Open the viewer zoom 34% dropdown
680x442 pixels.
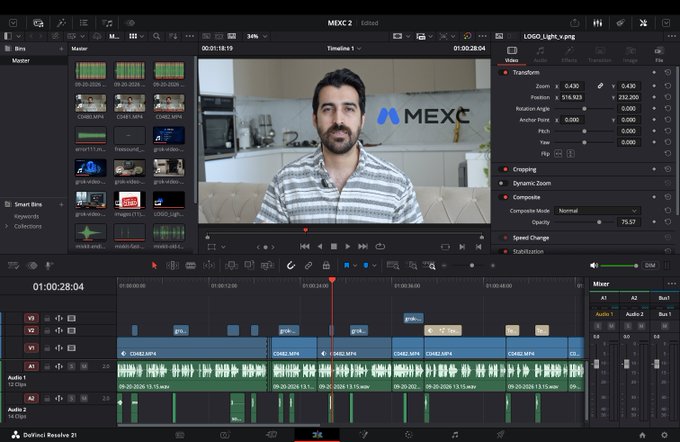tap(257, 36)
